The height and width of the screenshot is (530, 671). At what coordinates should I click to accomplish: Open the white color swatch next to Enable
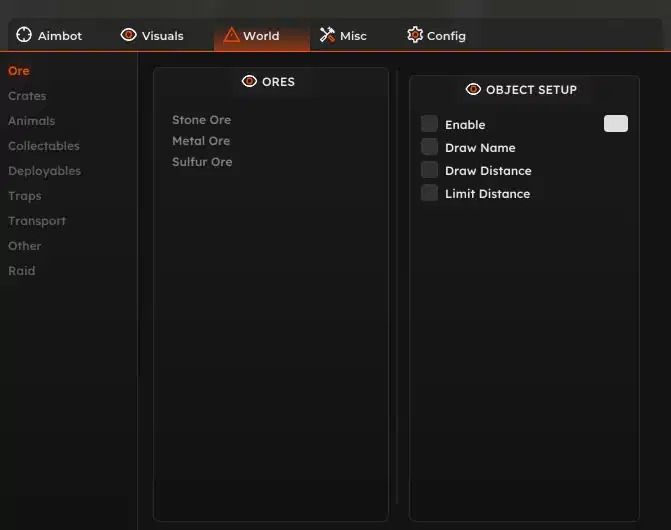(x=616, y=124)
